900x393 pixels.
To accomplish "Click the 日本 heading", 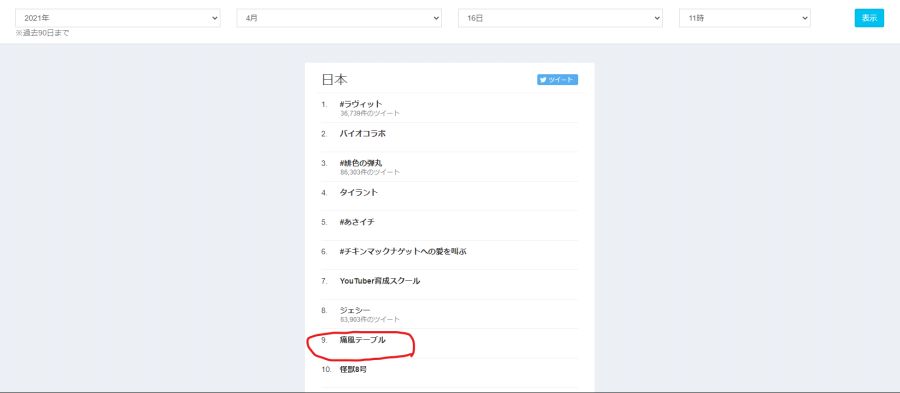I will (335, 80).
